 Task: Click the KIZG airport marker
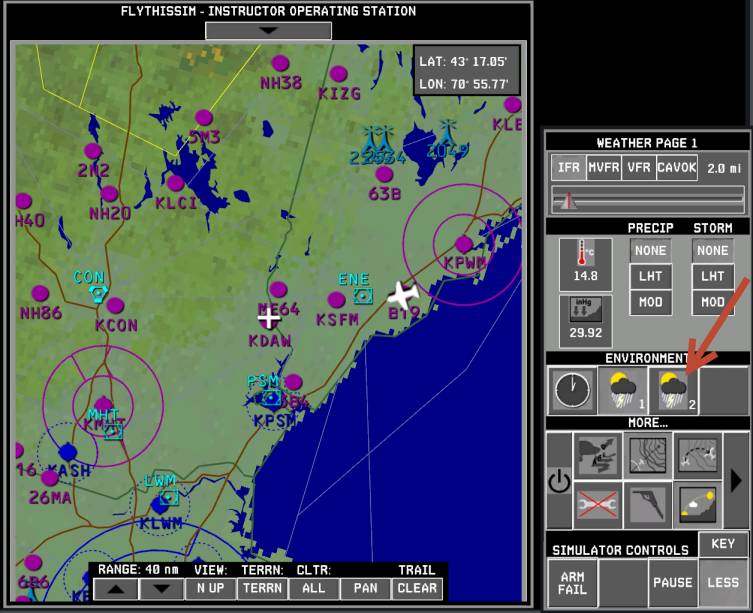click(339, 74)
